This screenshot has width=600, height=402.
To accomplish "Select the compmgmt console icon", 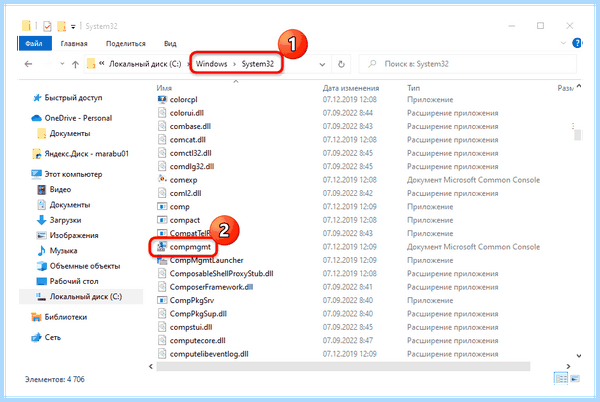I will [x=162, y=247].
